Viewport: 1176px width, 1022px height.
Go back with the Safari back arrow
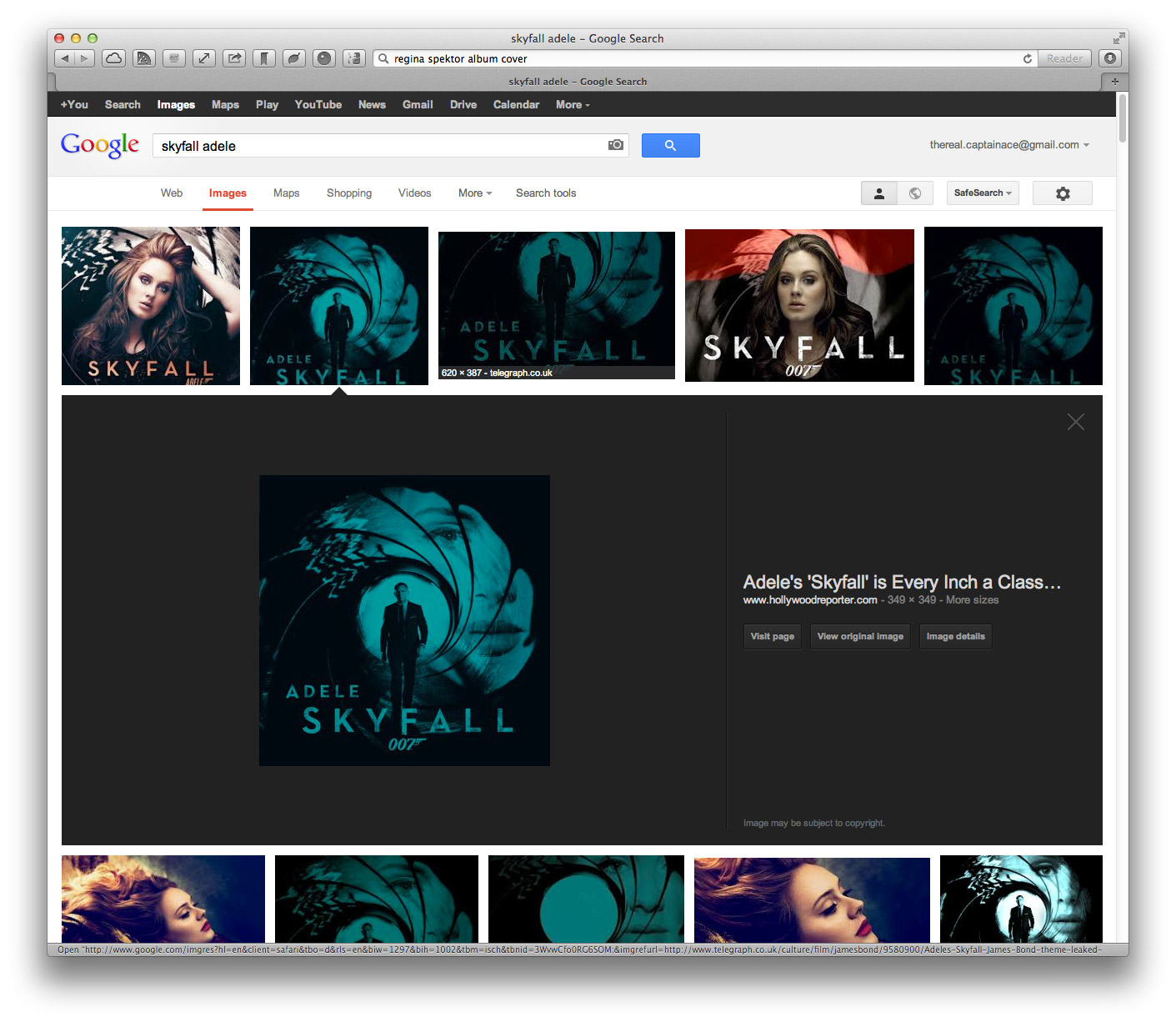pyautogui.click(x=65, y=58)
